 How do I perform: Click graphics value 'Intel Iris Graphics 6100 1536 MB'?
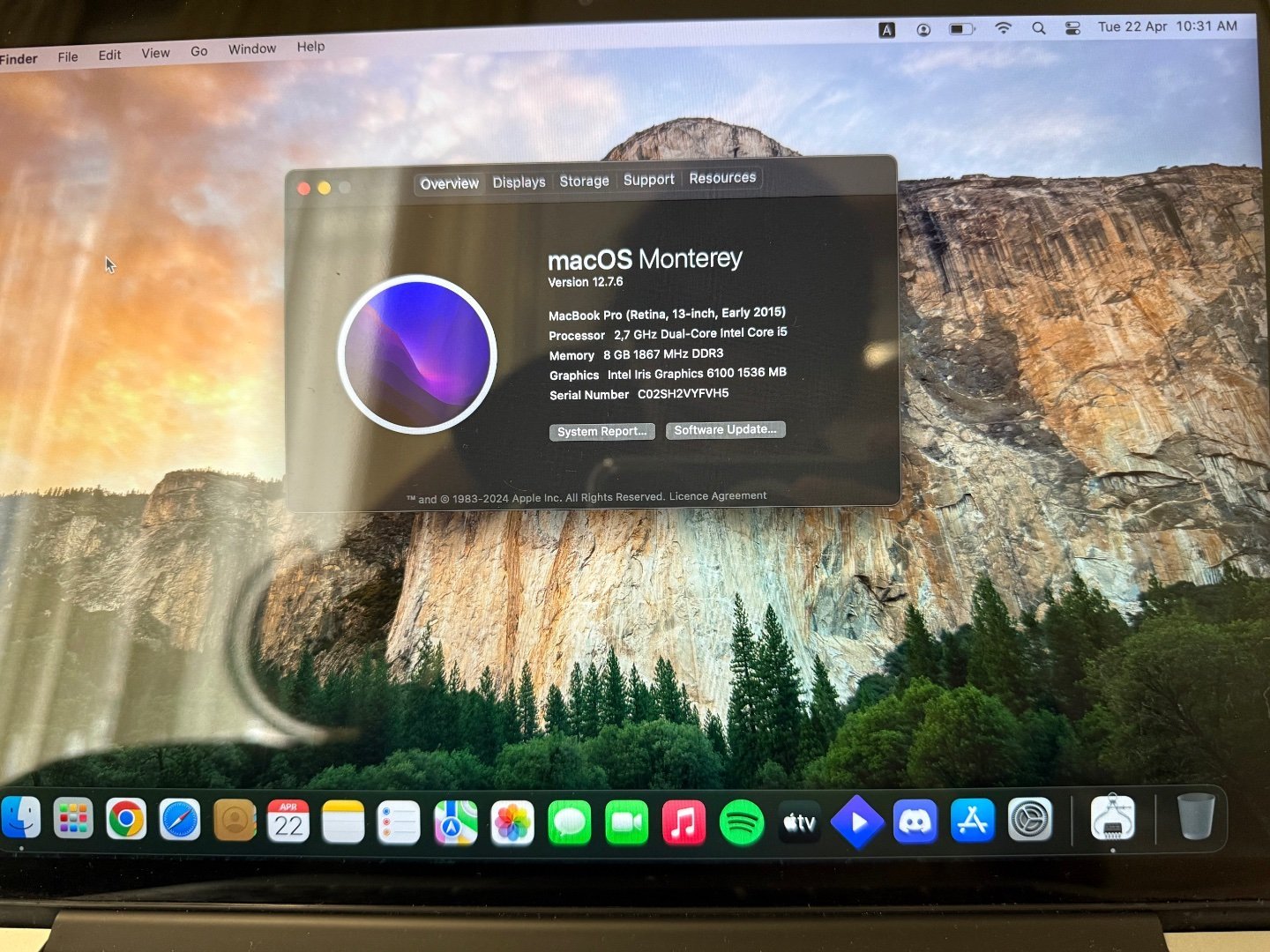[697, 374]
